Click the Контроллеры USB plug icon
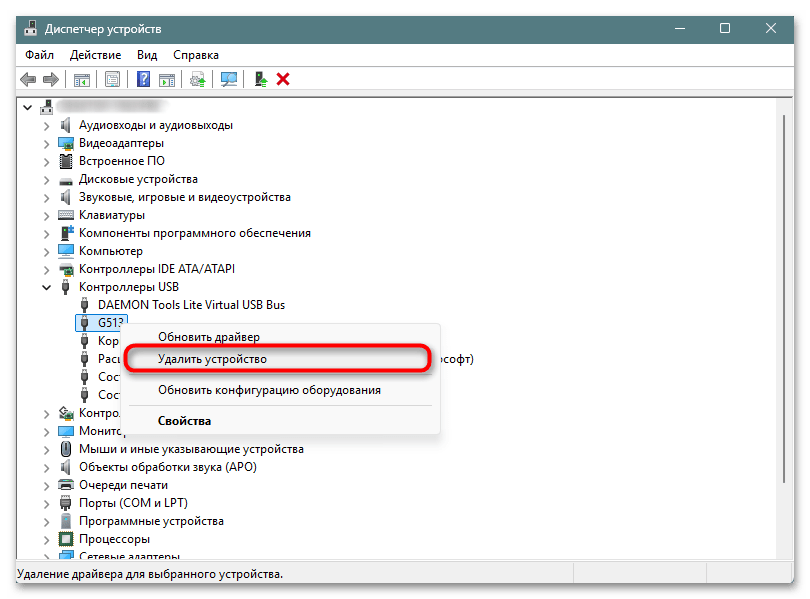This screenshot has height=599, width=810. coord(66,287)
